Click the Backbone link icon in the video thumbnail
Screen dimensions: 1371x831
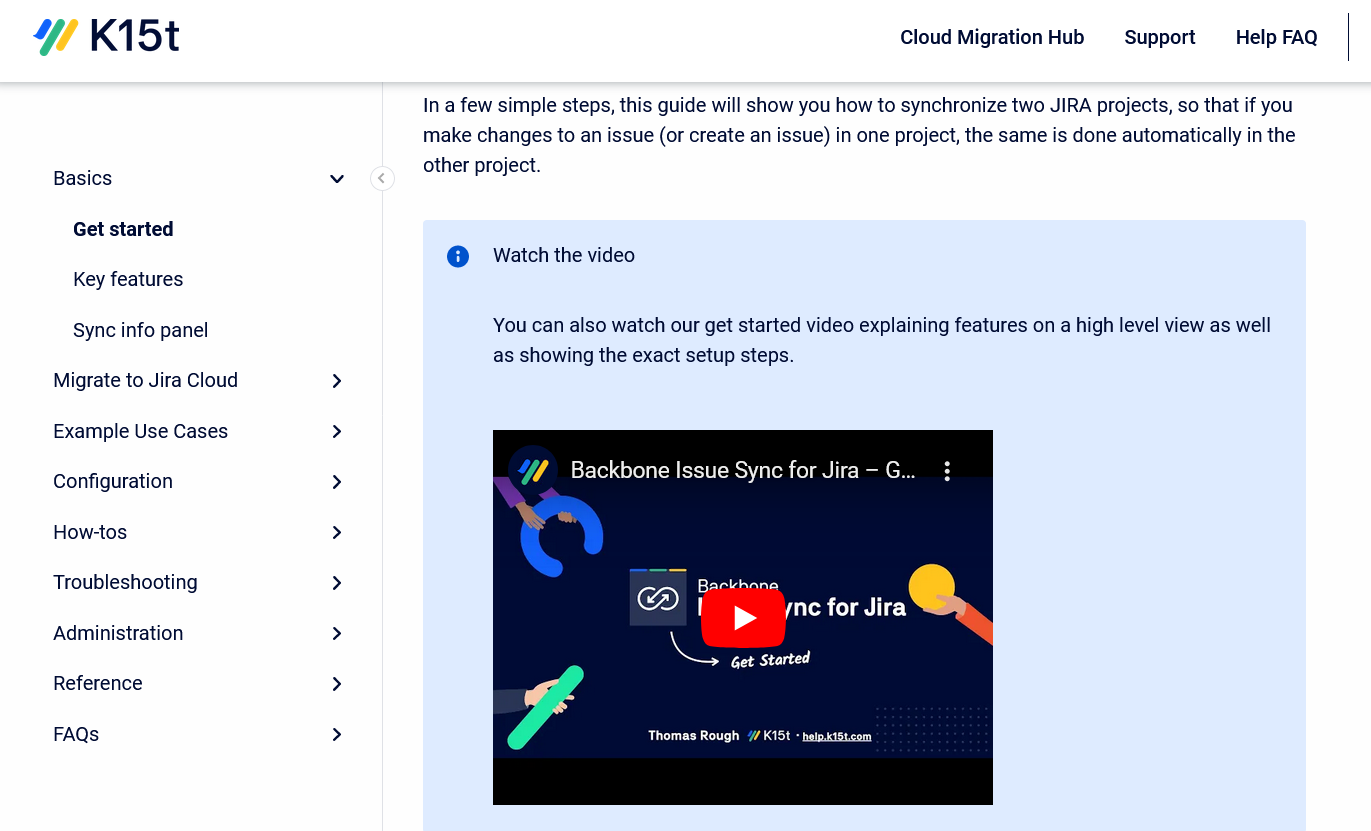[x=658, y=597]
